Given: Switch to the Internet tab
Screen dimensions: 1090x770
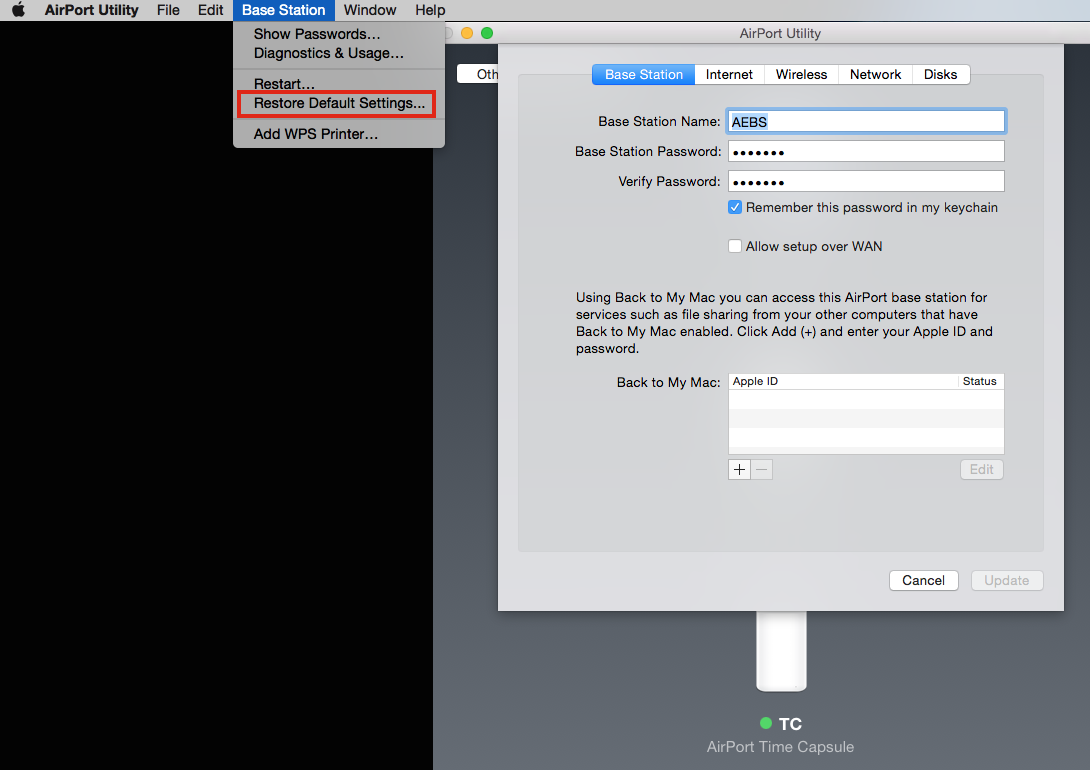Looking at the screenshot, I should (729, 74).
